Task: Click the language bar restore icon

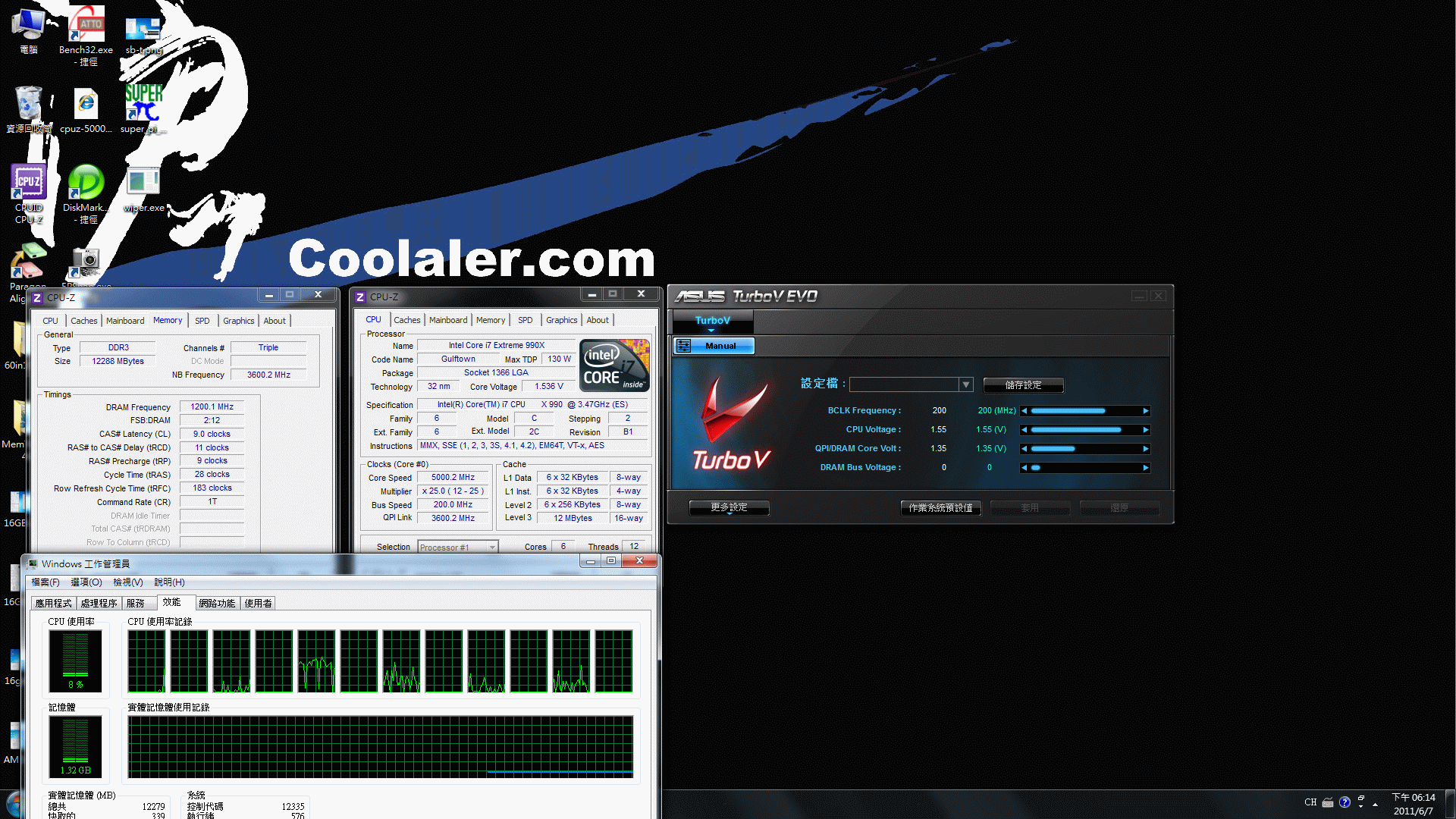Action: 1361,799
